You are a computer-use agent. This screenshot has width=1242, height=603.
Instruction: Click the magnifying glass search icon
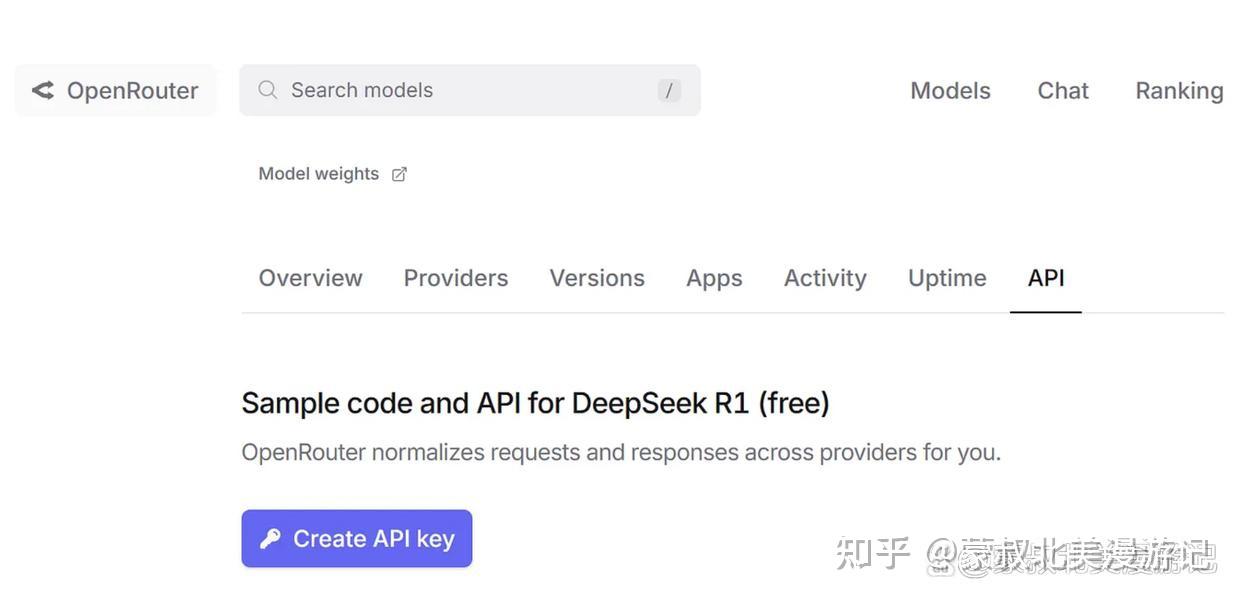point(266,88)
